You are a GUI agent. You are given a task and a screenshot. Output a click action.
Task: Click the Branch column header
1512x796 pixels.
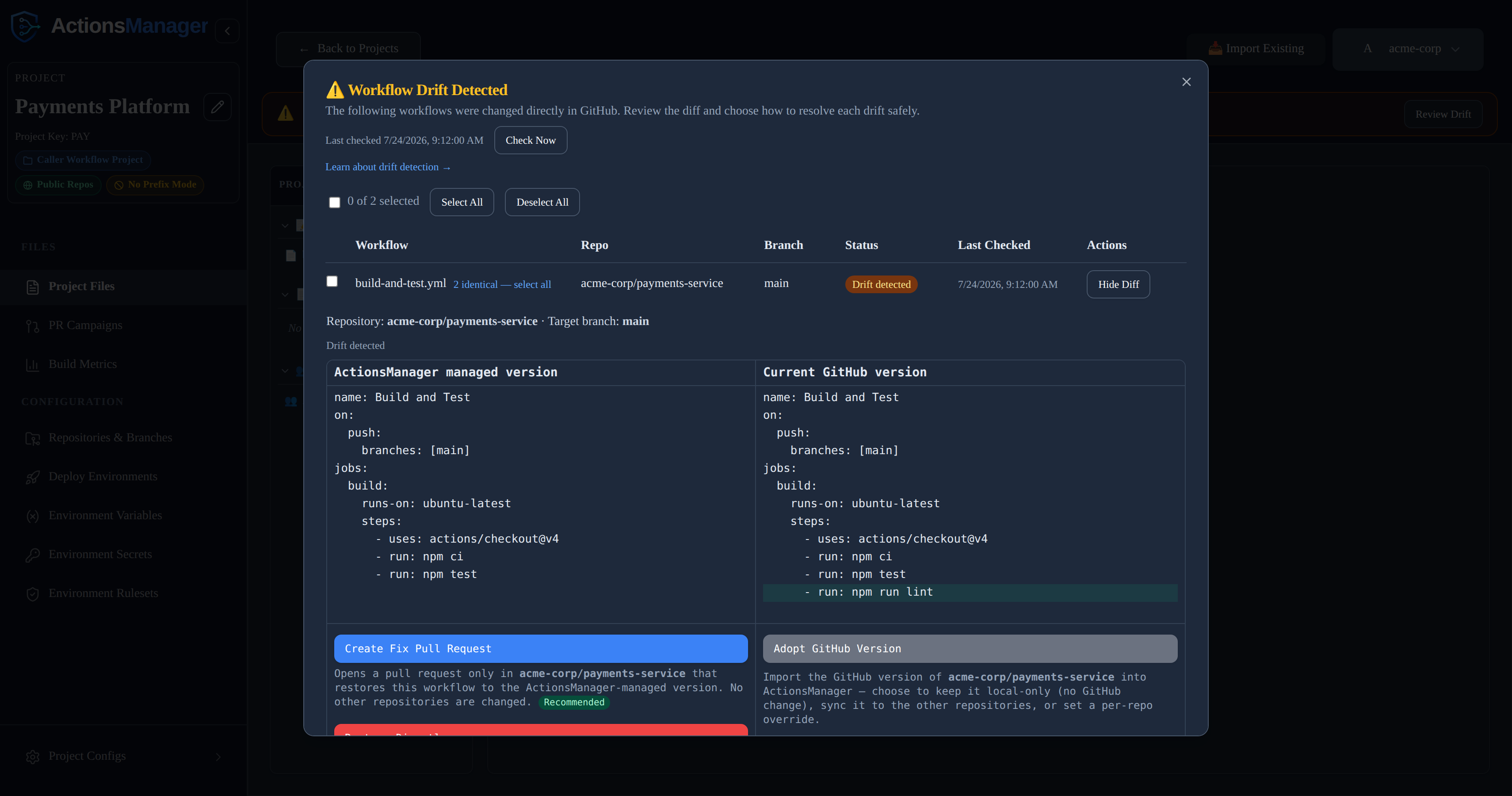coord(783,245)
